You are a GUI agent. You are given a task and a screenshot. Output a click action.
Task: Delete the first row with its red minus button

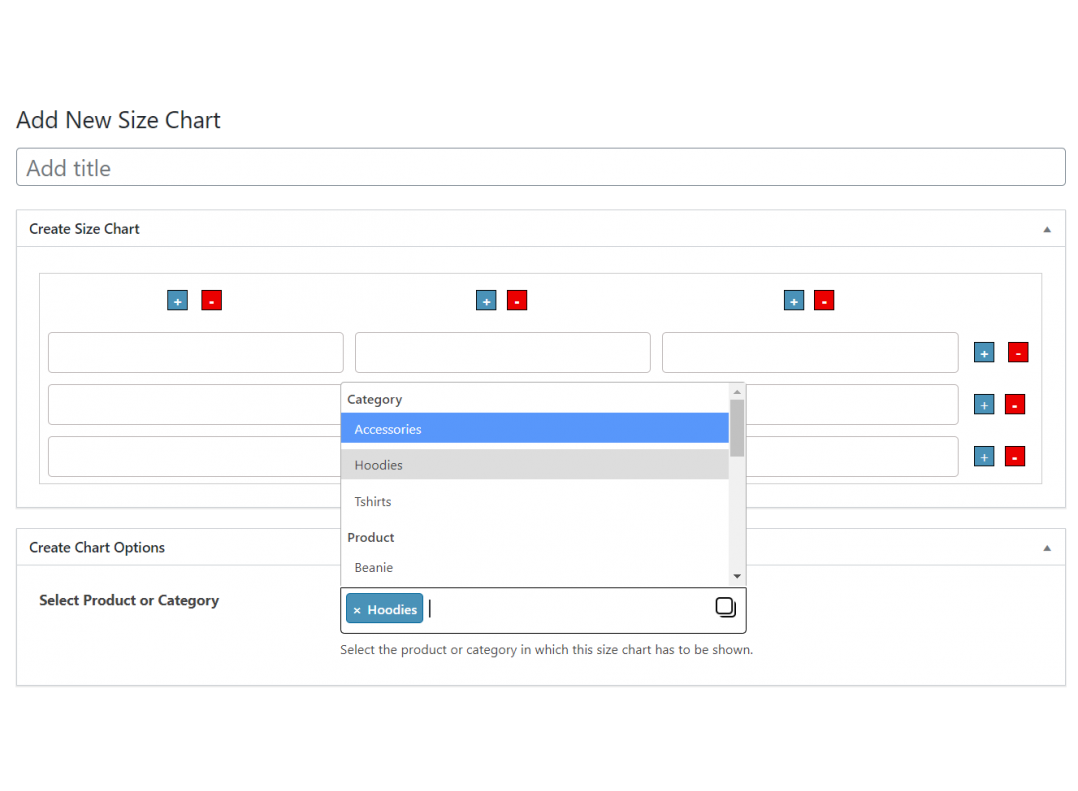[1018, 353]
